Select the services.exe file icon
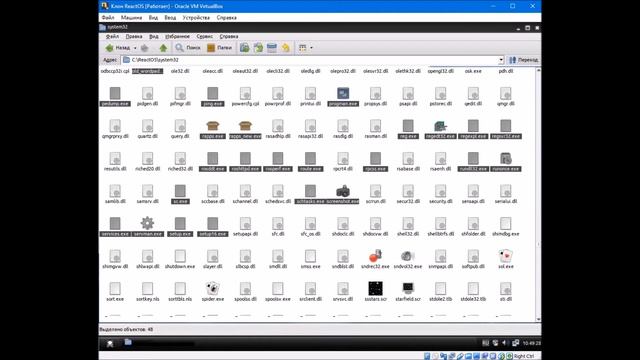This screenshot has height=360, width=640. click(115, 223)
